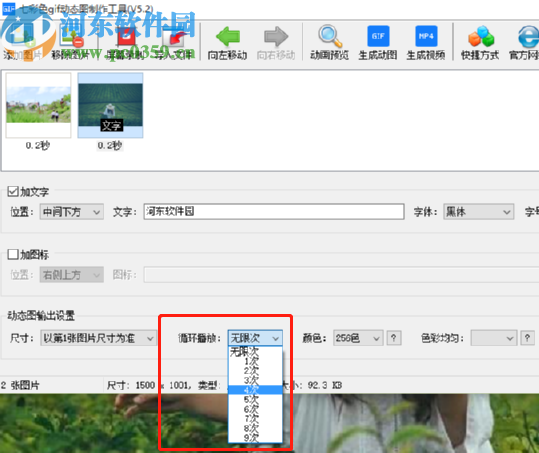Viewport: 539px width, 453px height.
Task: Click the 动态图输出设置 group label
Action: click(41, 315)
